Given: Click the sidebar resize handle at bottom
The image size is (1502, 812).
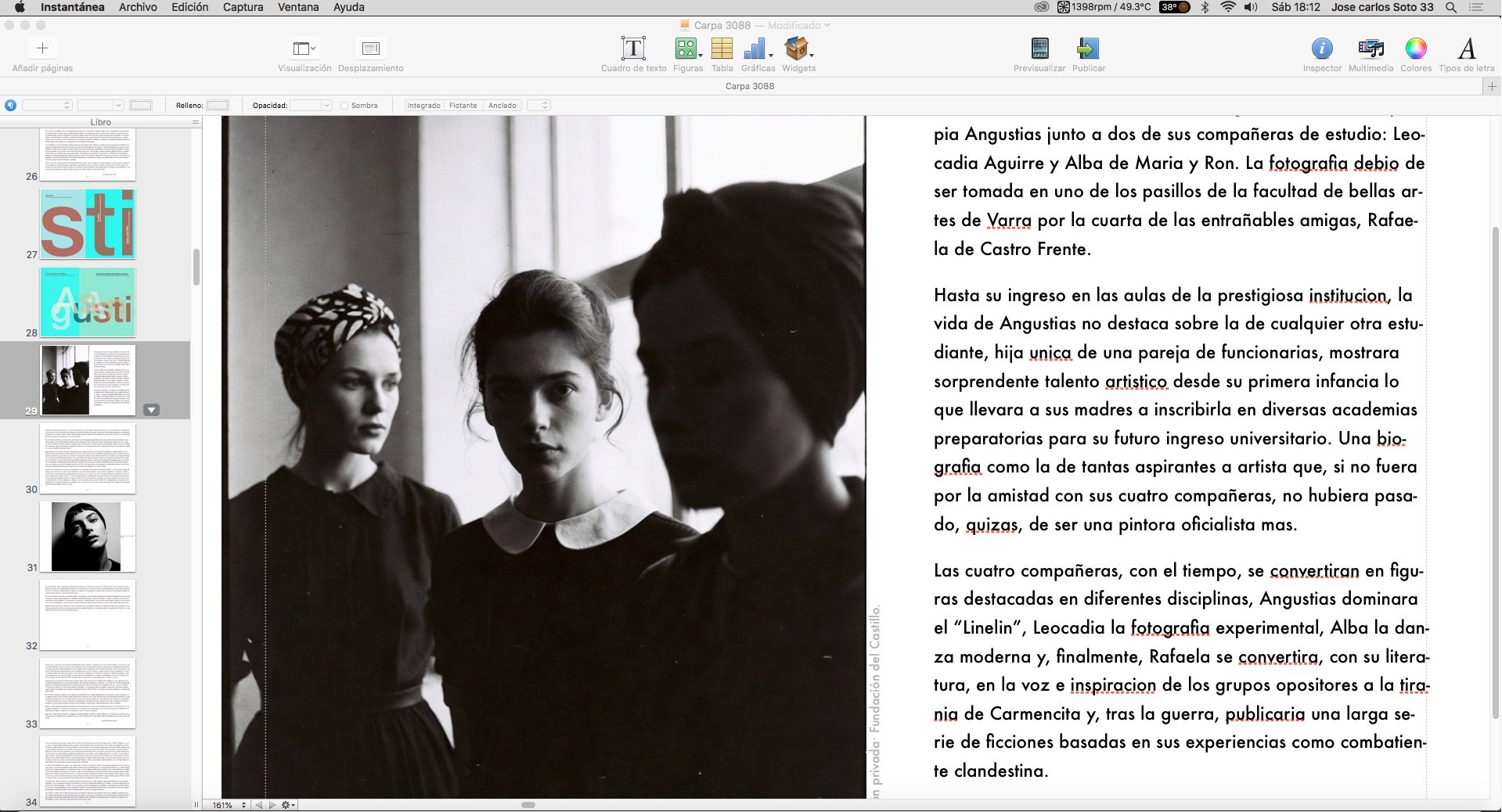Looking at the screenshot, I should click(x=196, y=805).
